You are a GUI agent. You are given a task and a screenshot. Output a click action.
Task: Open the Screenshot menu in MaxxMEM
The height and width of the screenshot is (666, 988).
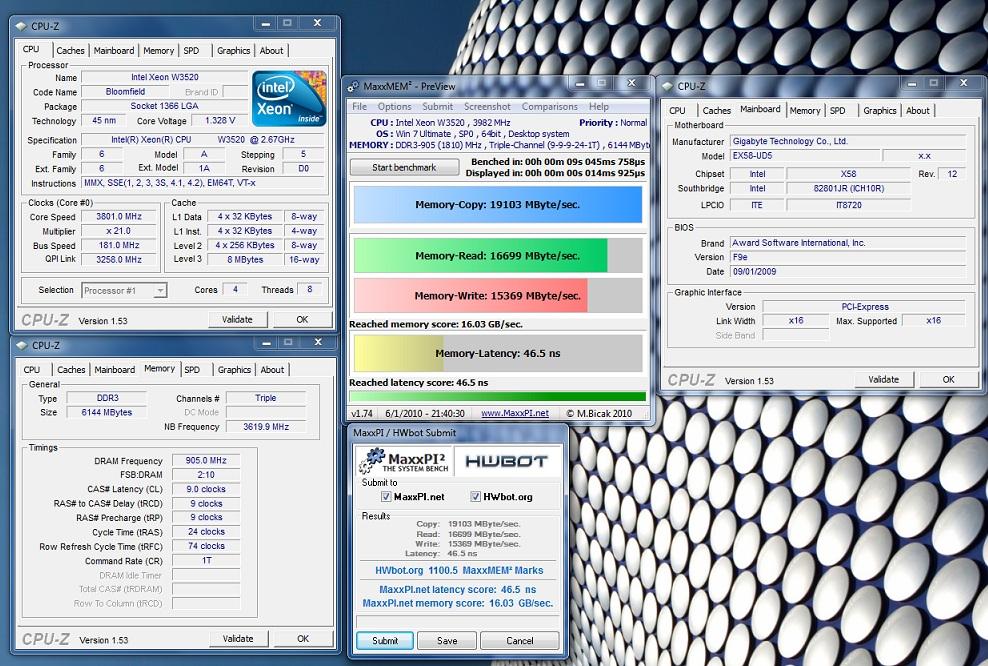(487, 106)
